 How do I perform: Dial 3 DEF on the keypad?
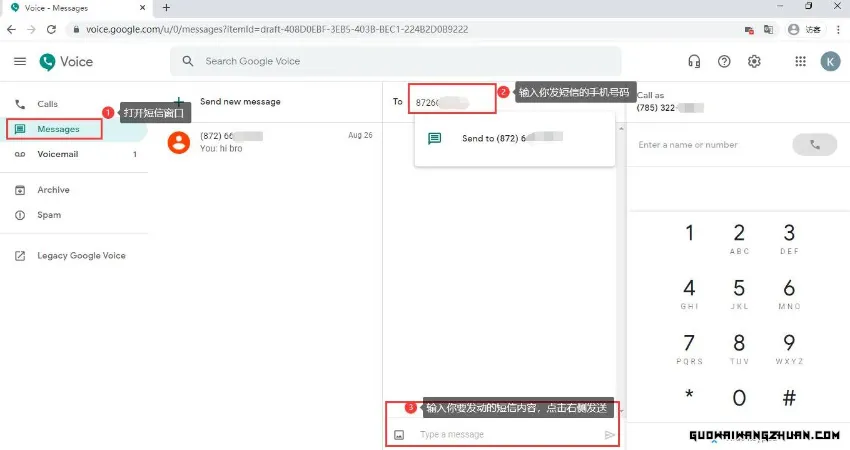tap(789, 237)
